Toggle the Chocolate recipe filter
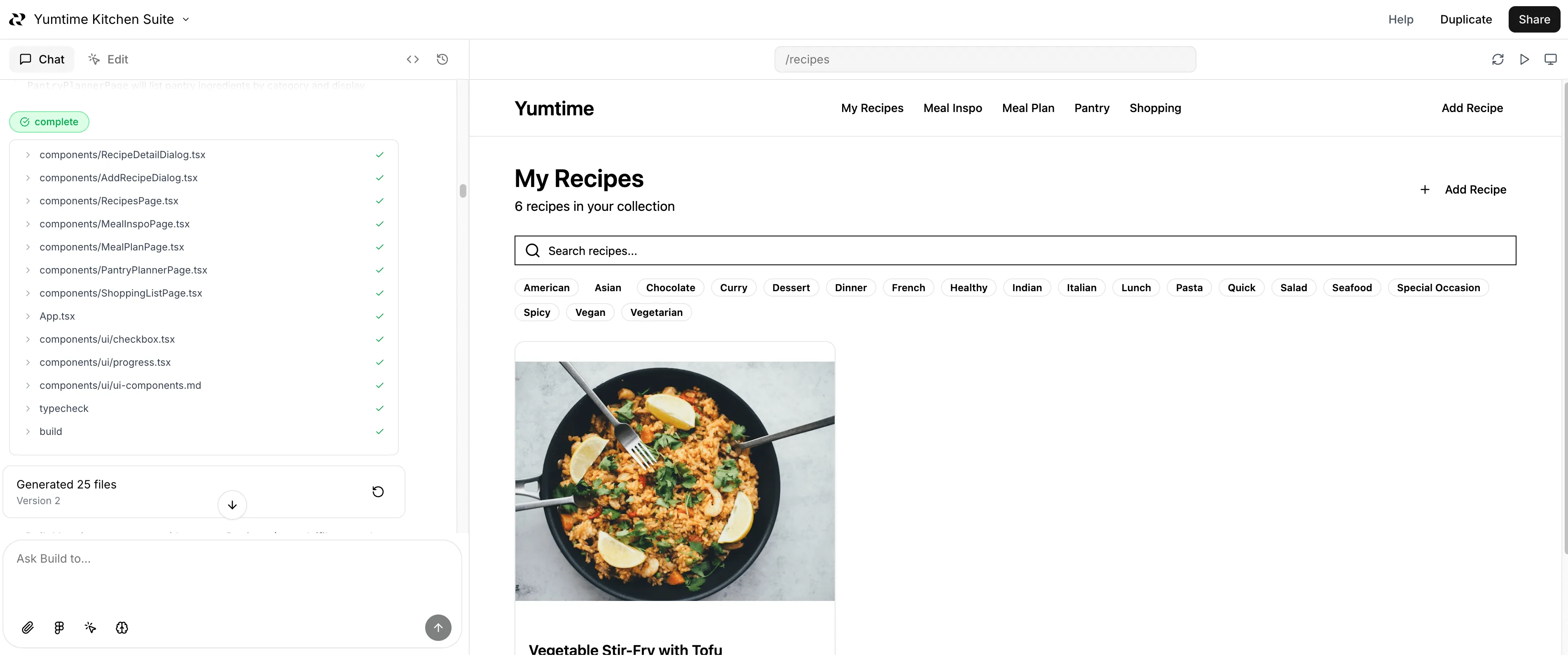Image resolution: width=1568 pixels, height=659 pixels. click(x=670, y=287)
